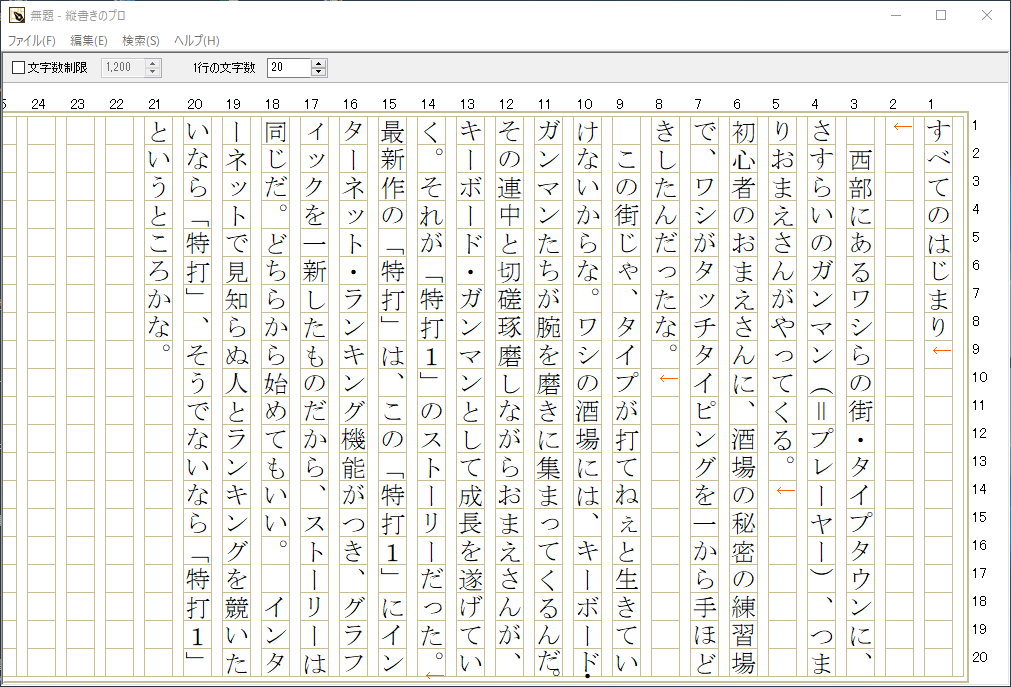Open the 編集(E) menu

click(88, 41)
